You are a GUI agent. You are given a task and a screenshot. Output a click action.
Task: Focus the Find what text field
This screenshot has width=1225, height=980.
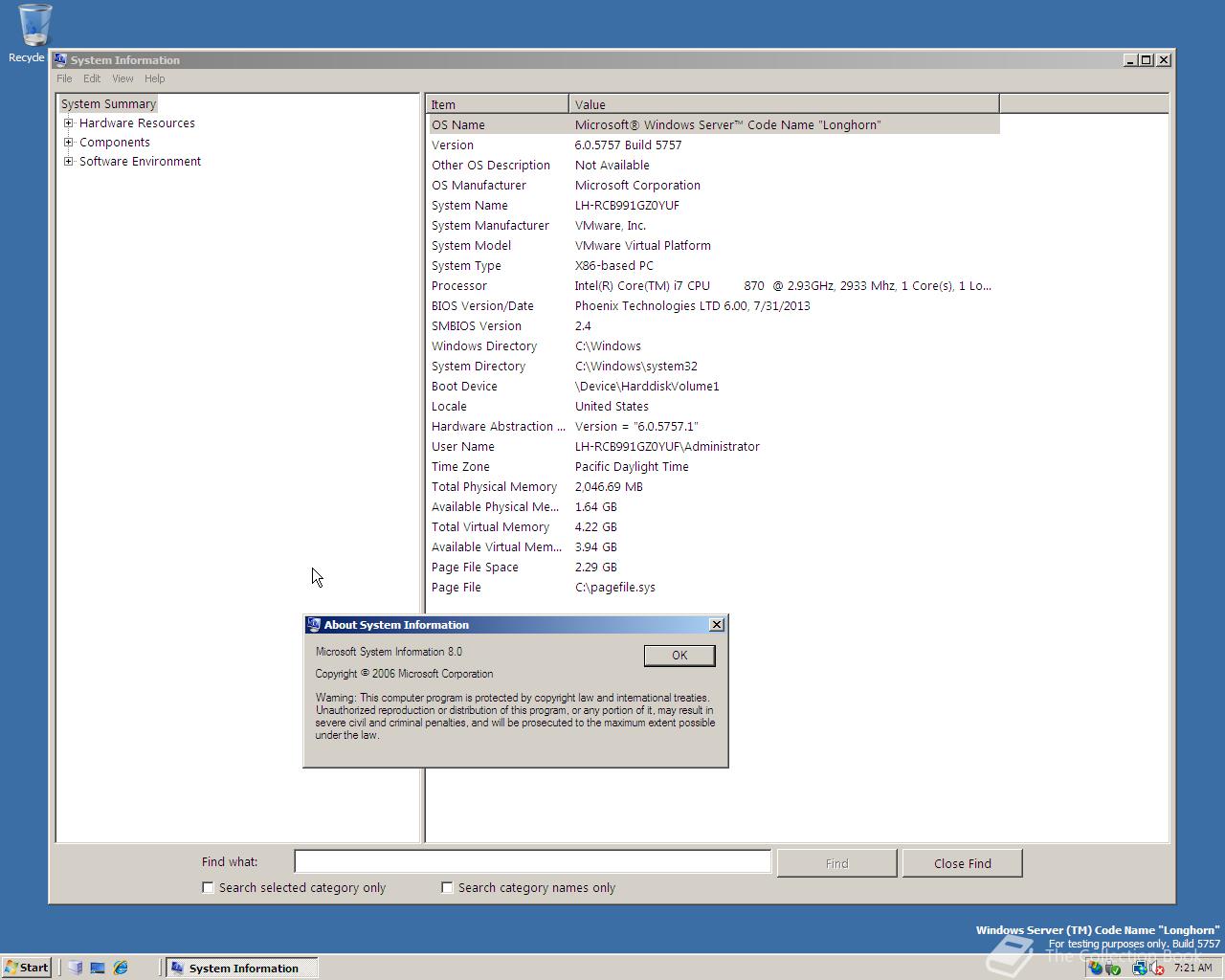532,861
